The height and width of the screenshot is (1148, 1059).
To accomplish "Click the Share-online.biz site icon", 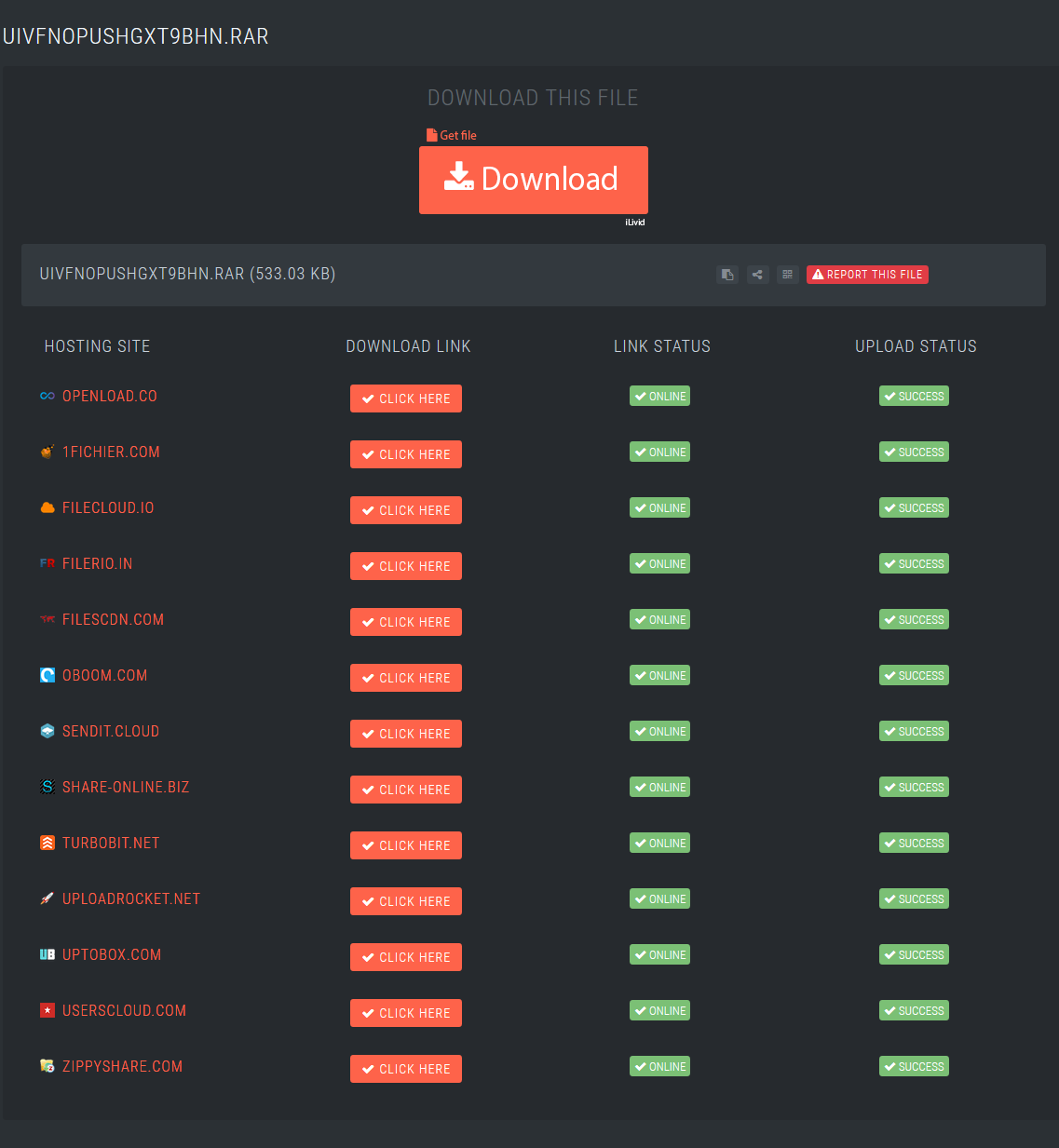I will [48, 787].
